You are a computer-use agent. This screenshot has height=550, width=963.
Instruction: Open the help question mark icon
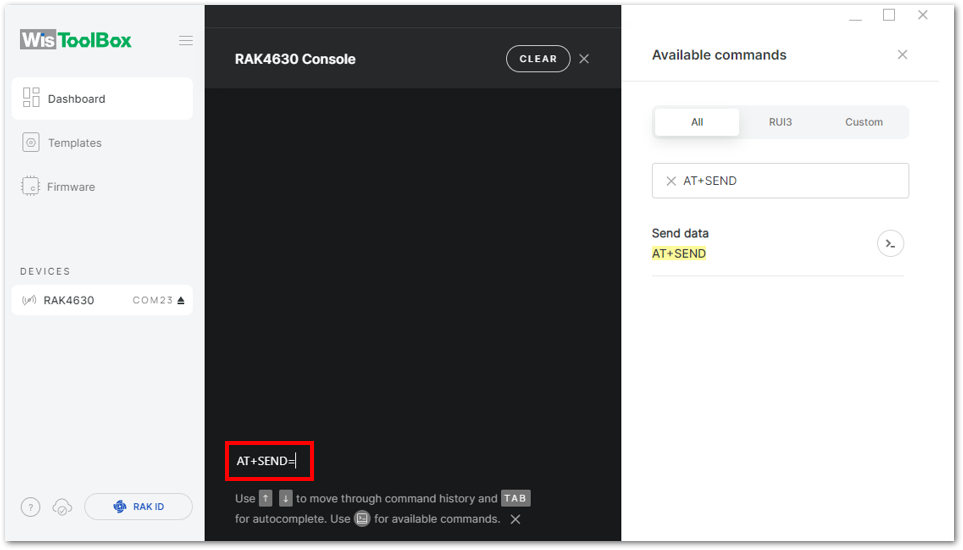[31, 507]
